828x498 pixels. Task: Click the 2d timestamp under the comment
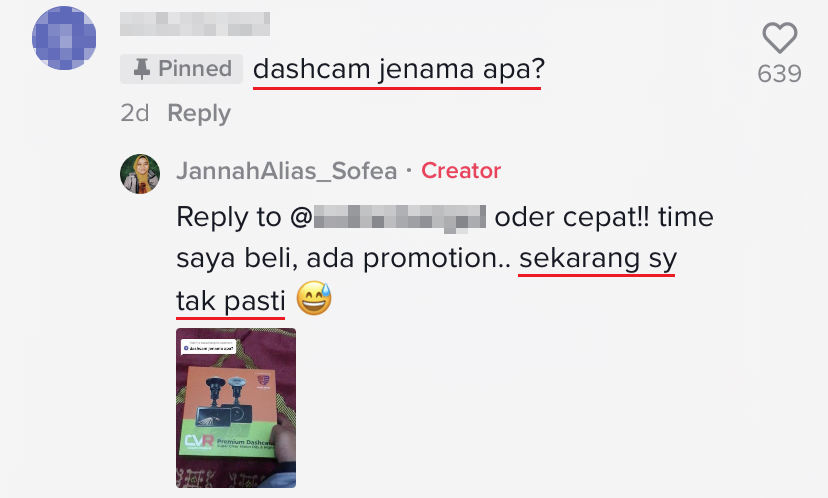point(135,113)
